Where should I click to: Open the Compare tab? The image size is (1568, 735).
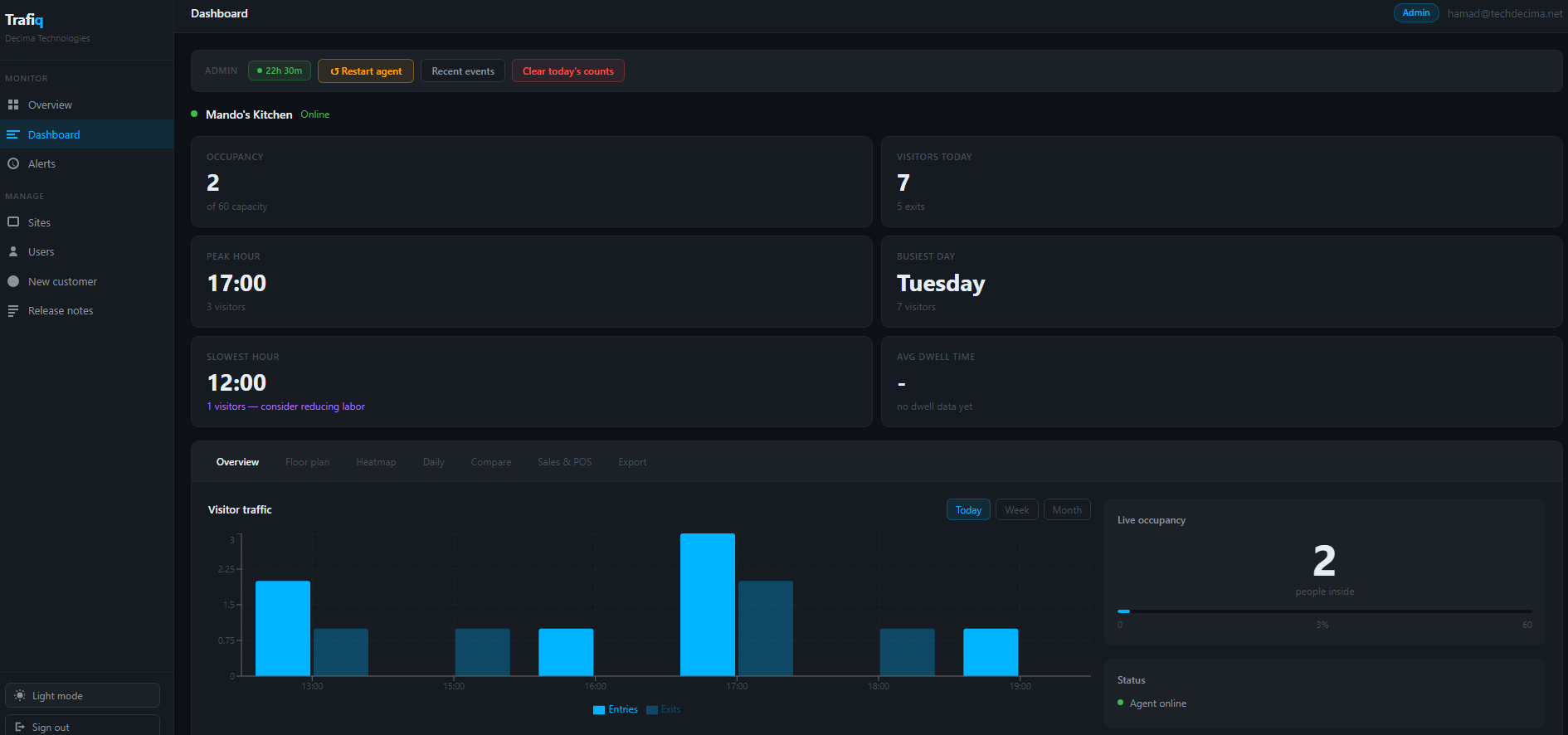491,462
